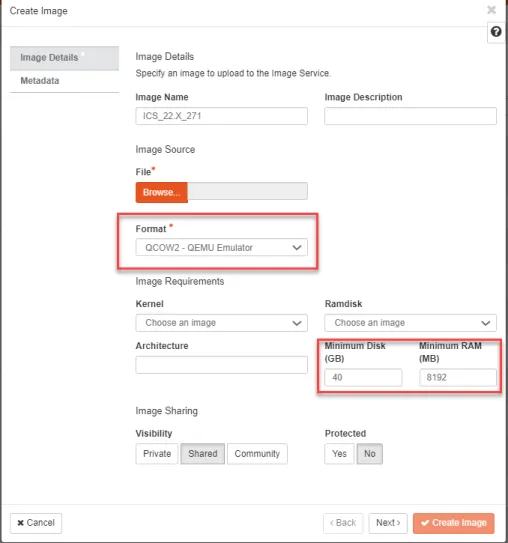Open the help question mark icon
Screen dimensions: 508x543
(x=496, y=32)
